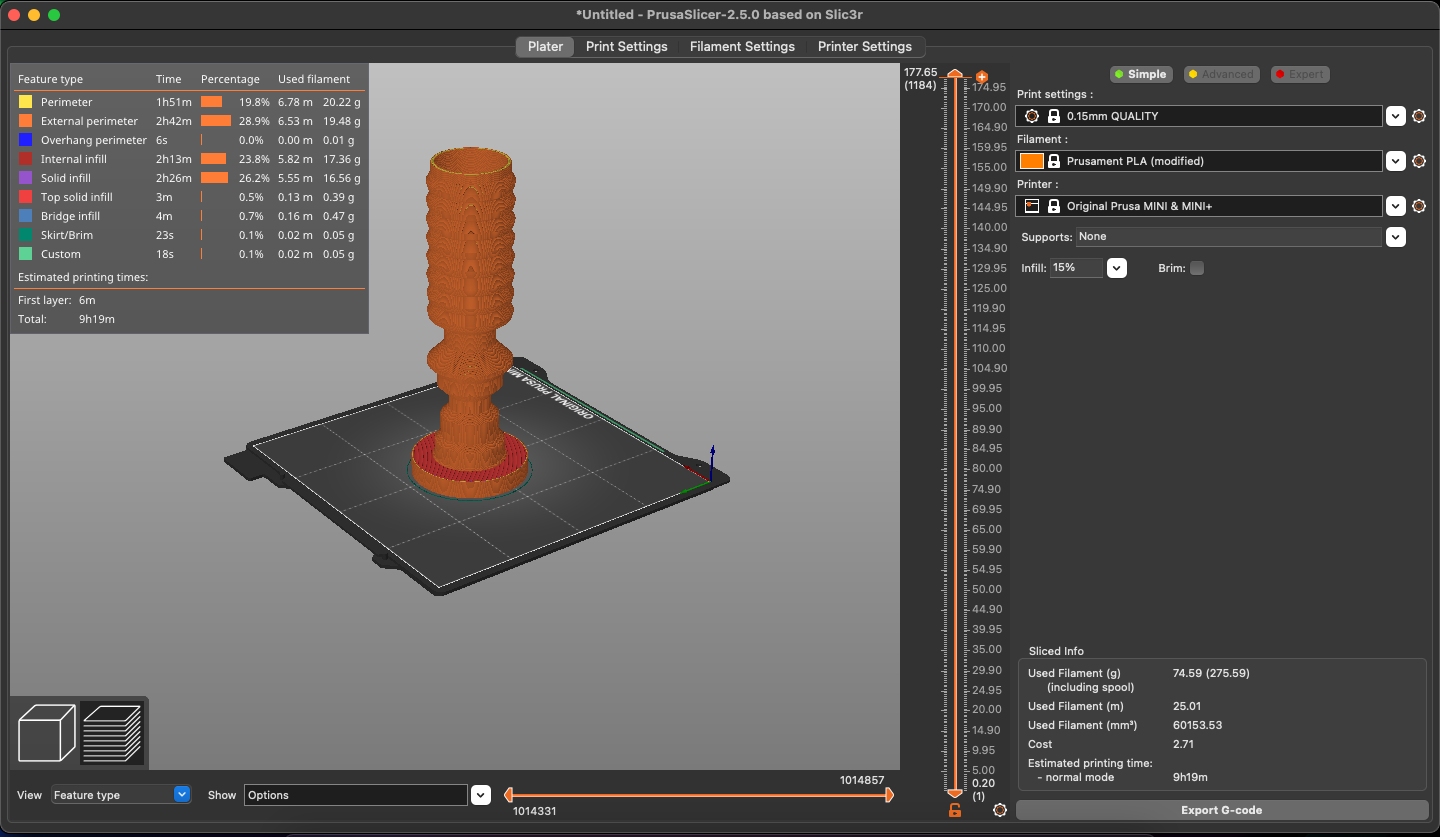This screenshot has height=837, width=1440.
Task: Switch to Expert mode
Action: 1300,74
